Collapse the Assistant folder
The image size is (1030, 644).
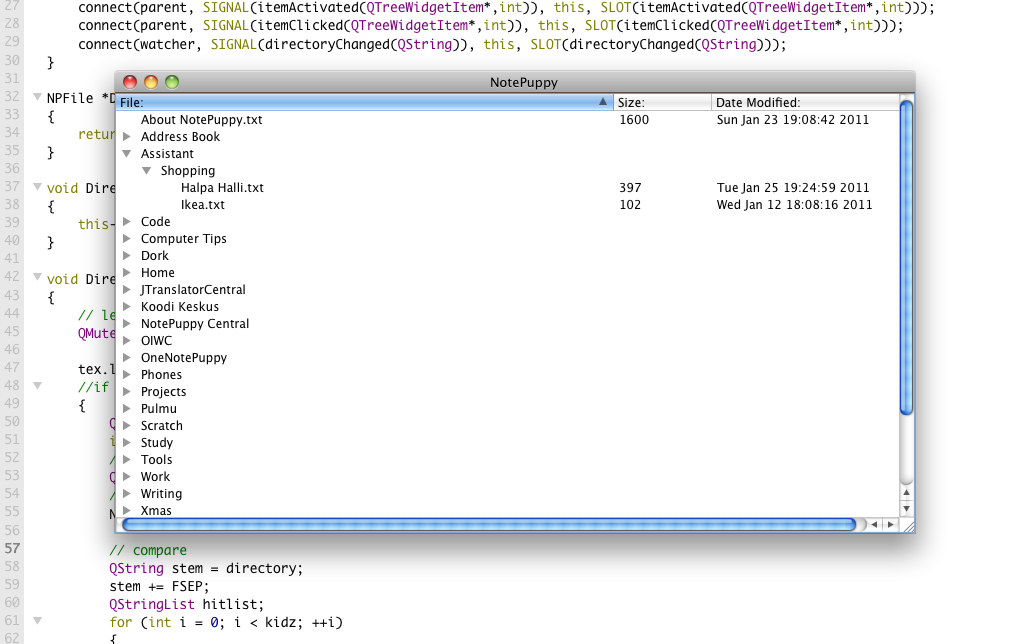(x=127, y=154)
